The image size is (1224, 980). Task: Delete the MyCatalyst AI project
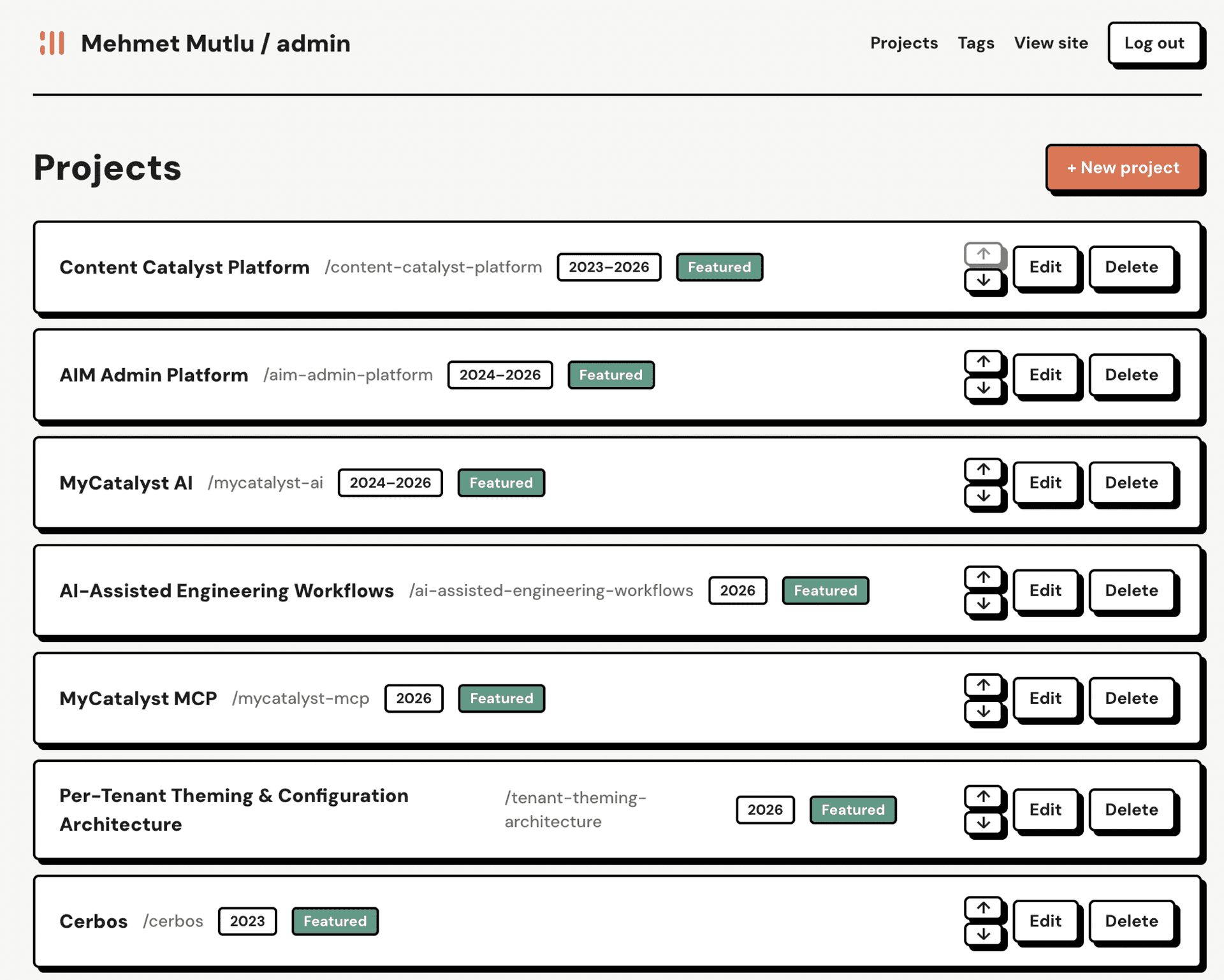click(x=1132, y=483)
